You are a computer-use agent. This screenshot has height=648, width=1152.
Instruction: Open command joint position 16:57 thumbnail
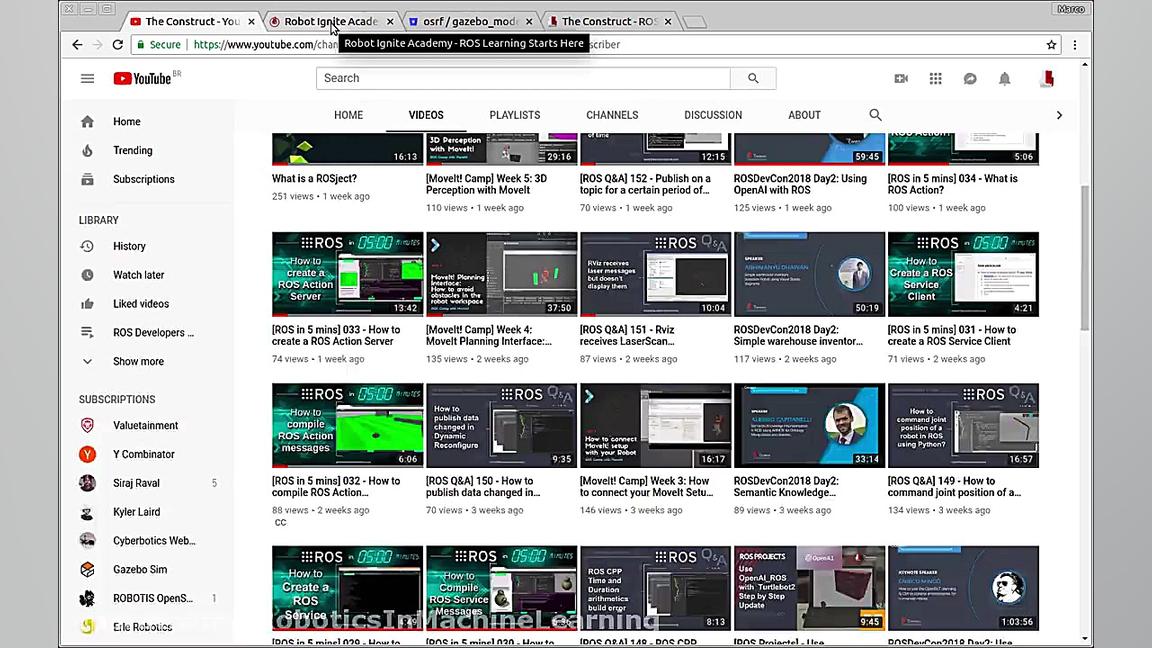pos(963,425)
